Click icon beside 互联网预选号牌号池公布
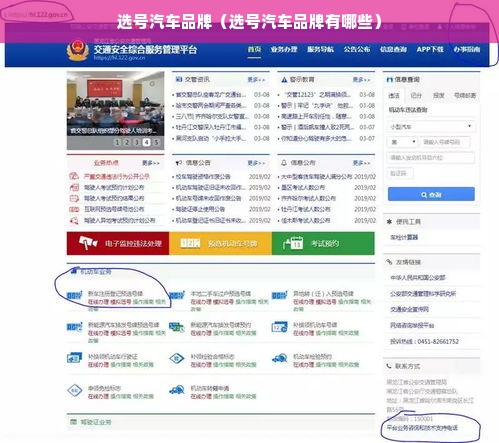 click(x=74, y=209)
